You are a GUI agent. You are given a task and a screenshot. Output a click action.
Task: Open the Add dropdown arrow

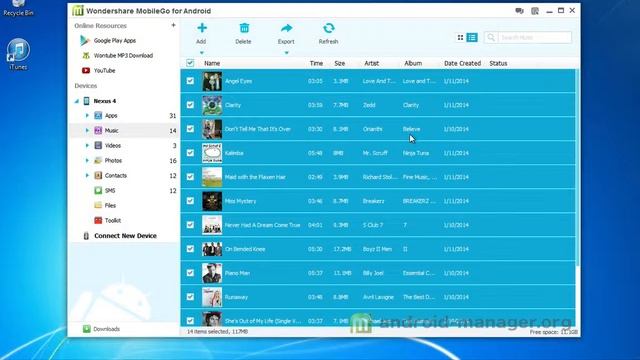pos(202,53)
